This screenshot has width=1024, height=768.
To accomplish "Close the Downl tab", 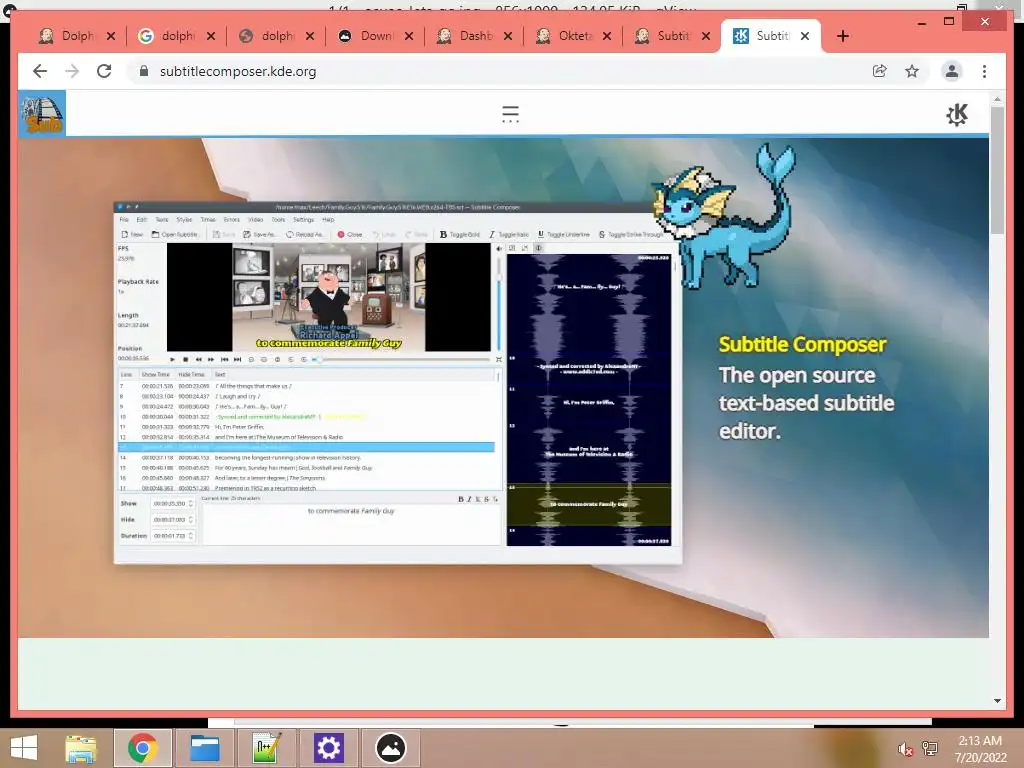I will click(x=409, y=36).
